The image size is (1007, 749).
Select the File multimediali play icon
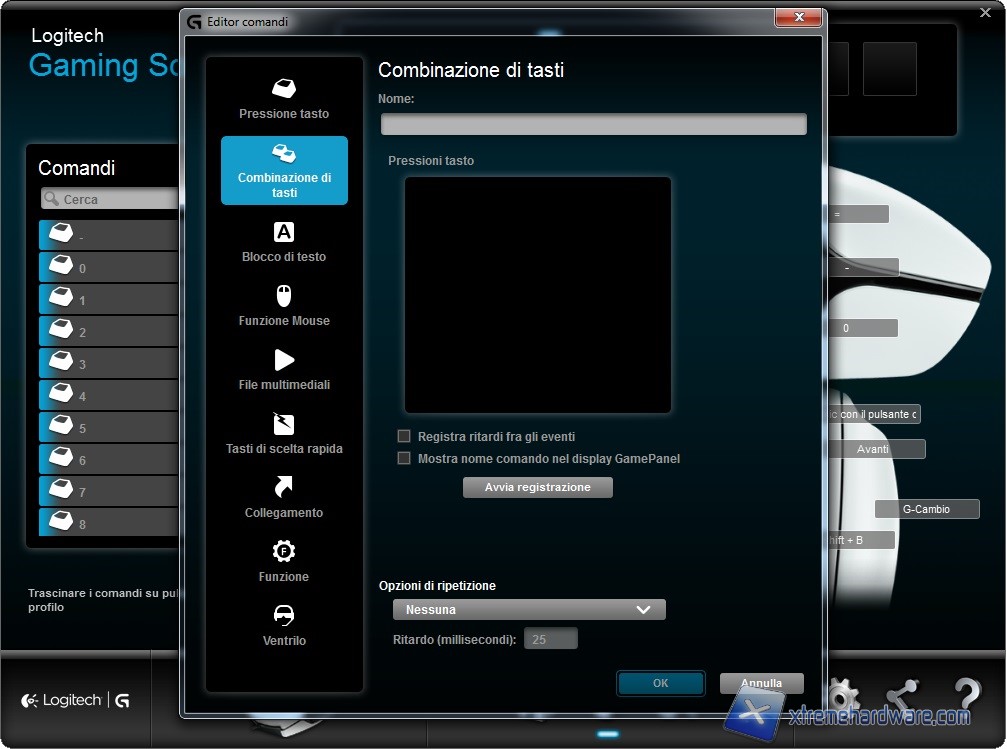[x=284, y=360]
